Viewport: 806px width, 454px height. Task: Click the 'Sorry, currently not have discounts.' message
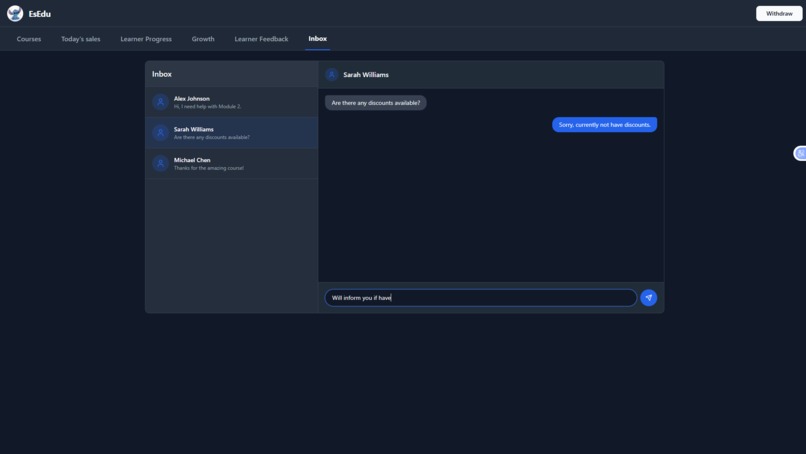(x=604, y=124)
